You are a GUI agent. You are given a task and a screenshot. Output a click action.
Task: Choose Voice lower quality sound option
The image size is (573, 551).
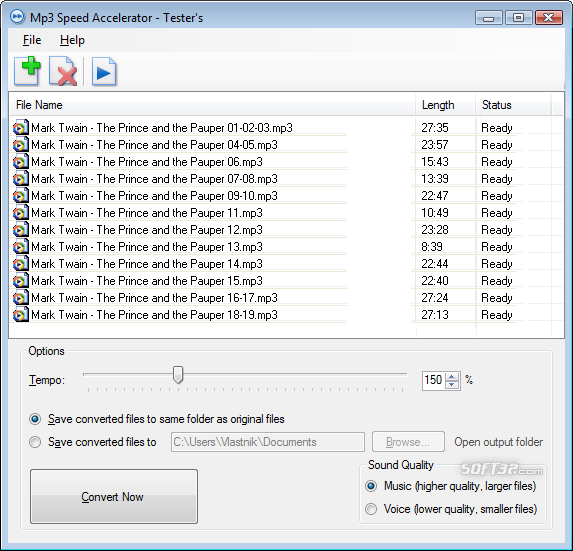(371, 509)
